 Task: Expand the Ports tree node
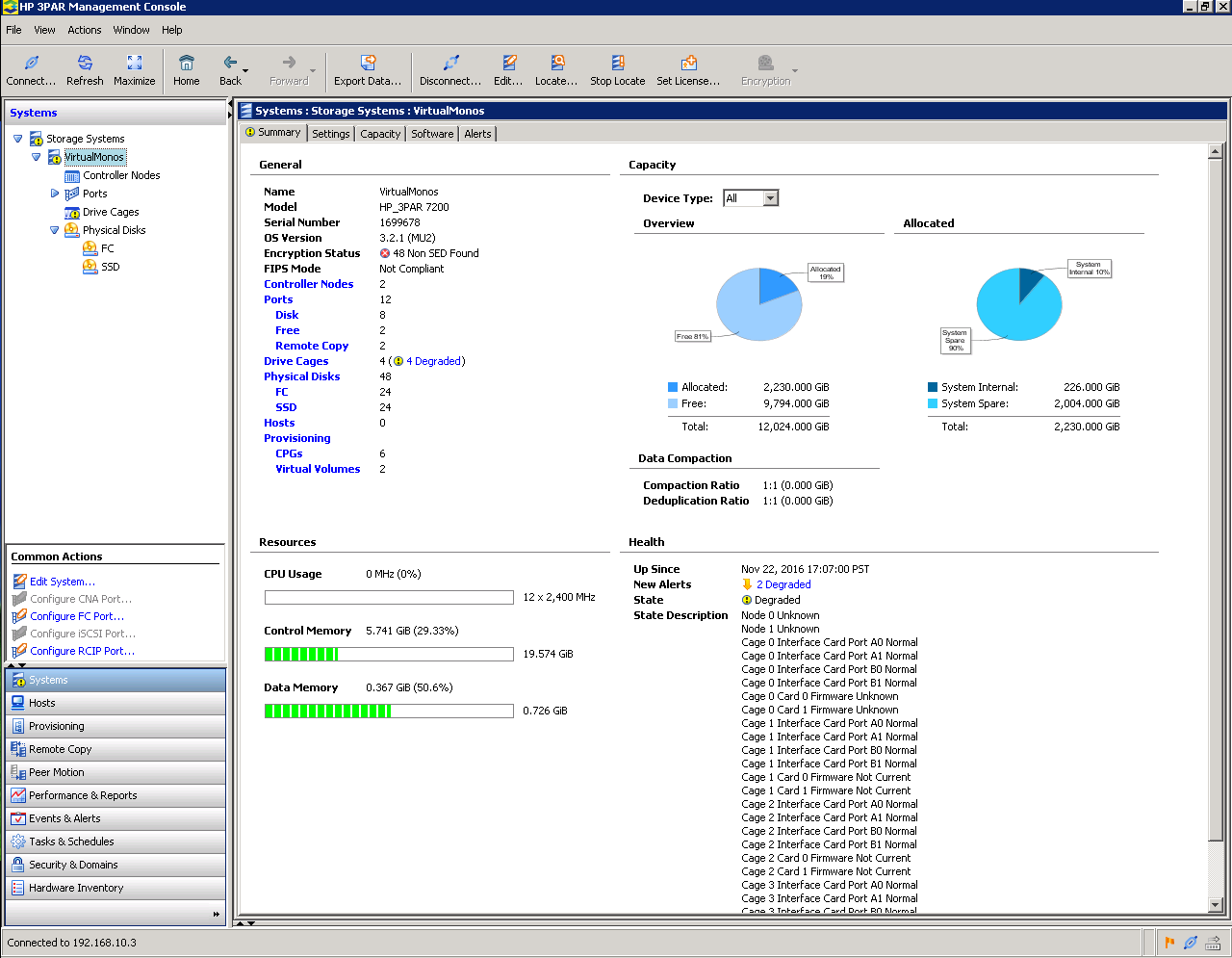[55, 193]
